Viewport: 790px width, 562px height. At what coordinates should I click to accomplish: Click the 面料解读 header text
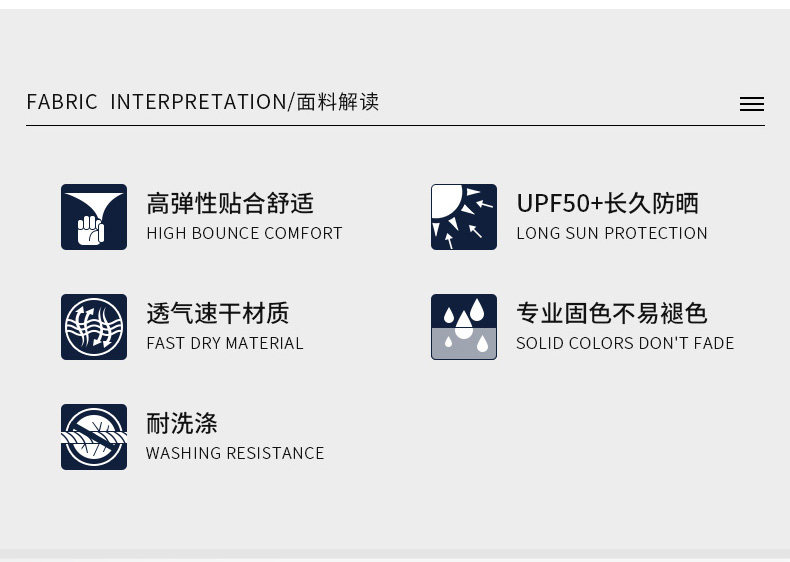click(x=338, y=102)
